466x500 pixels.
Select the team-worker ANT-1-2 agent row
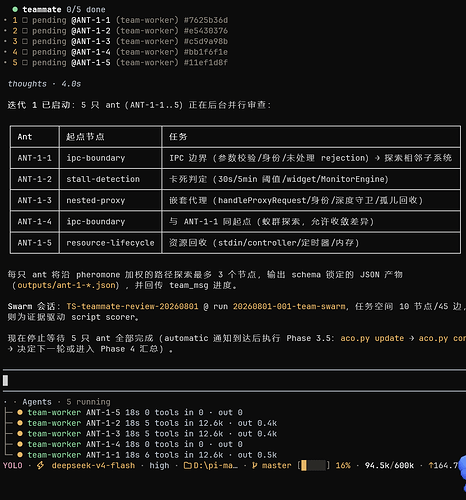point(147,423)
